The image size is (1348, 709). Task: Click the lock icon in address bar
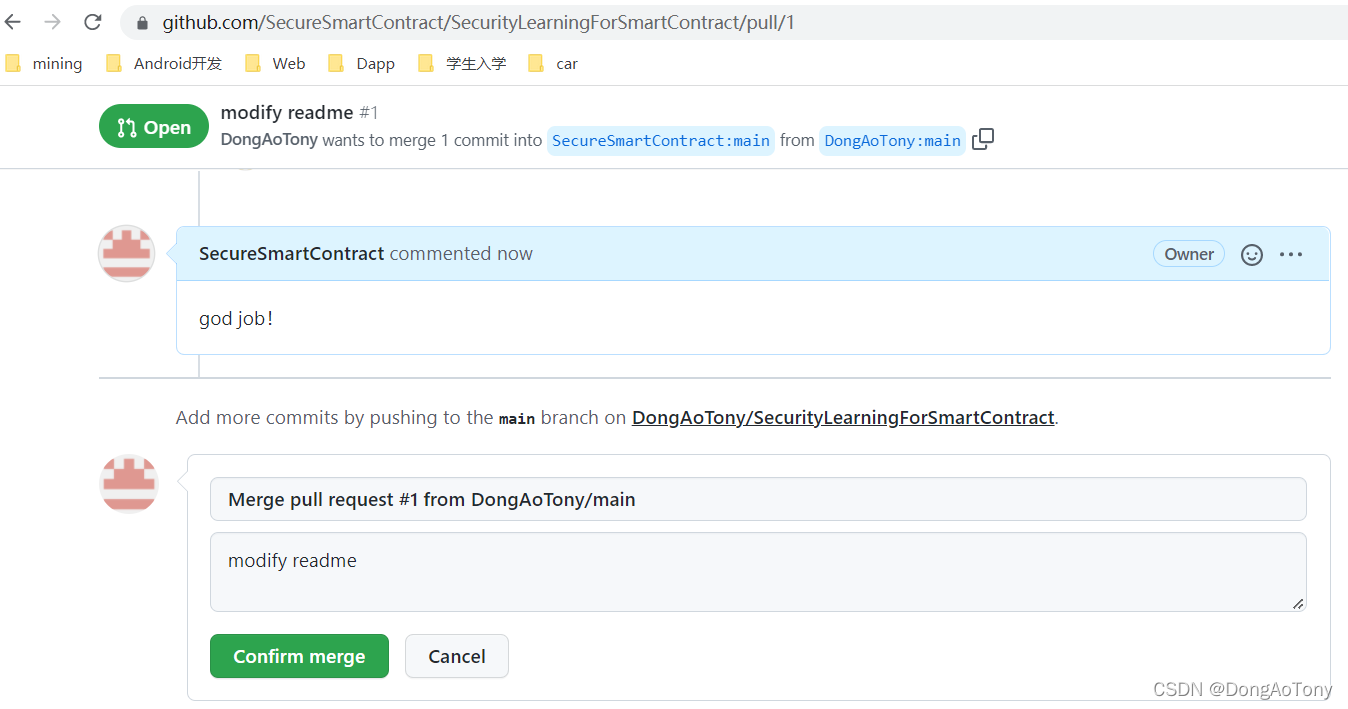pyautogui.click(x=142, y=22)
